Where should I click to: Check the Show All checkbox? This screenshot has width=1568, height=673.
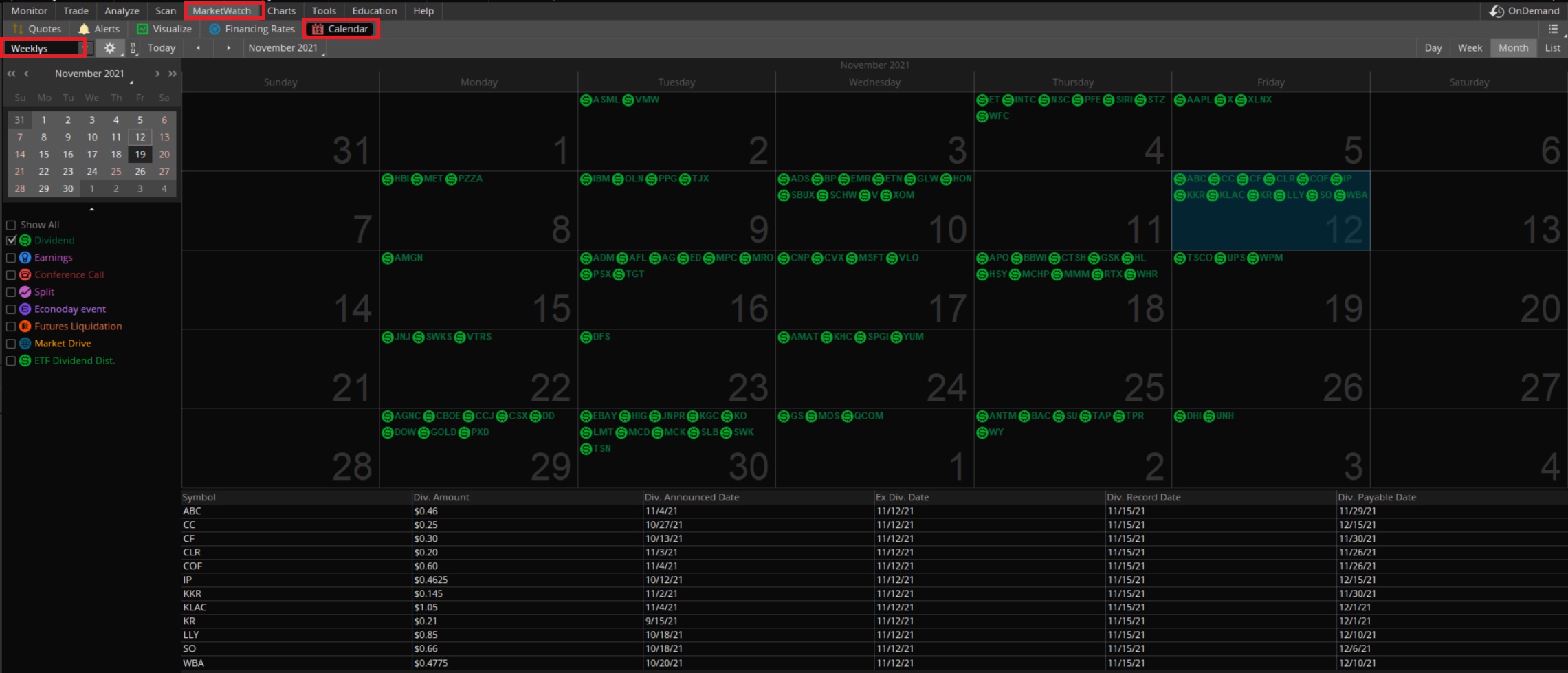pyautogui.click(x=11, y=225)
